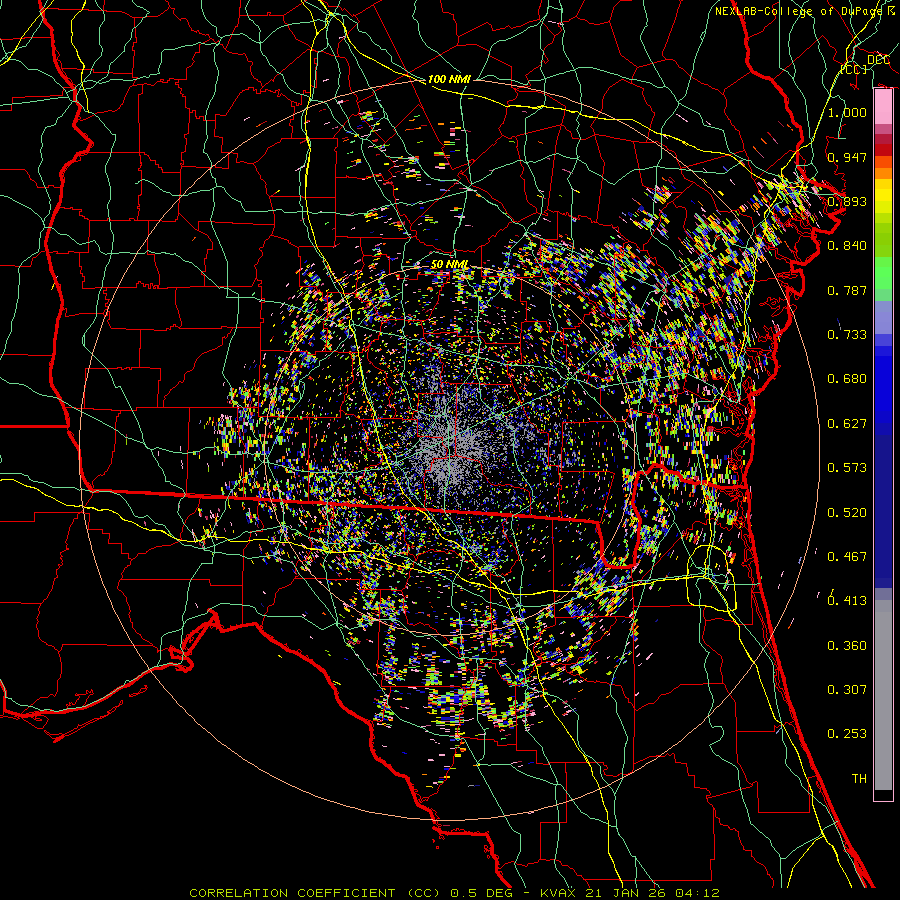The width and height of the screenshot is (900, 900).
Task: Click the 0.893 legend value label
Action: (x=847, y=201)
